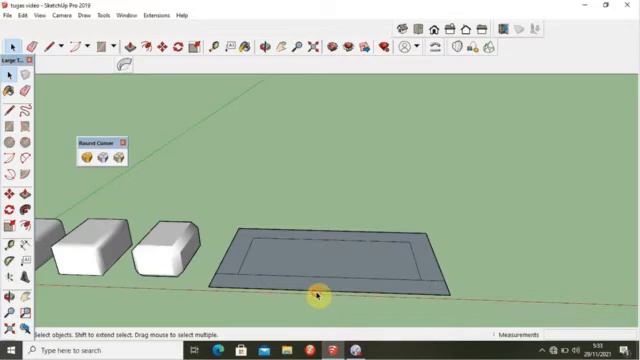The width and height of the screenshot is (640, 360).
Task: Open the Extensions menu
Action: tap(156, 16)
